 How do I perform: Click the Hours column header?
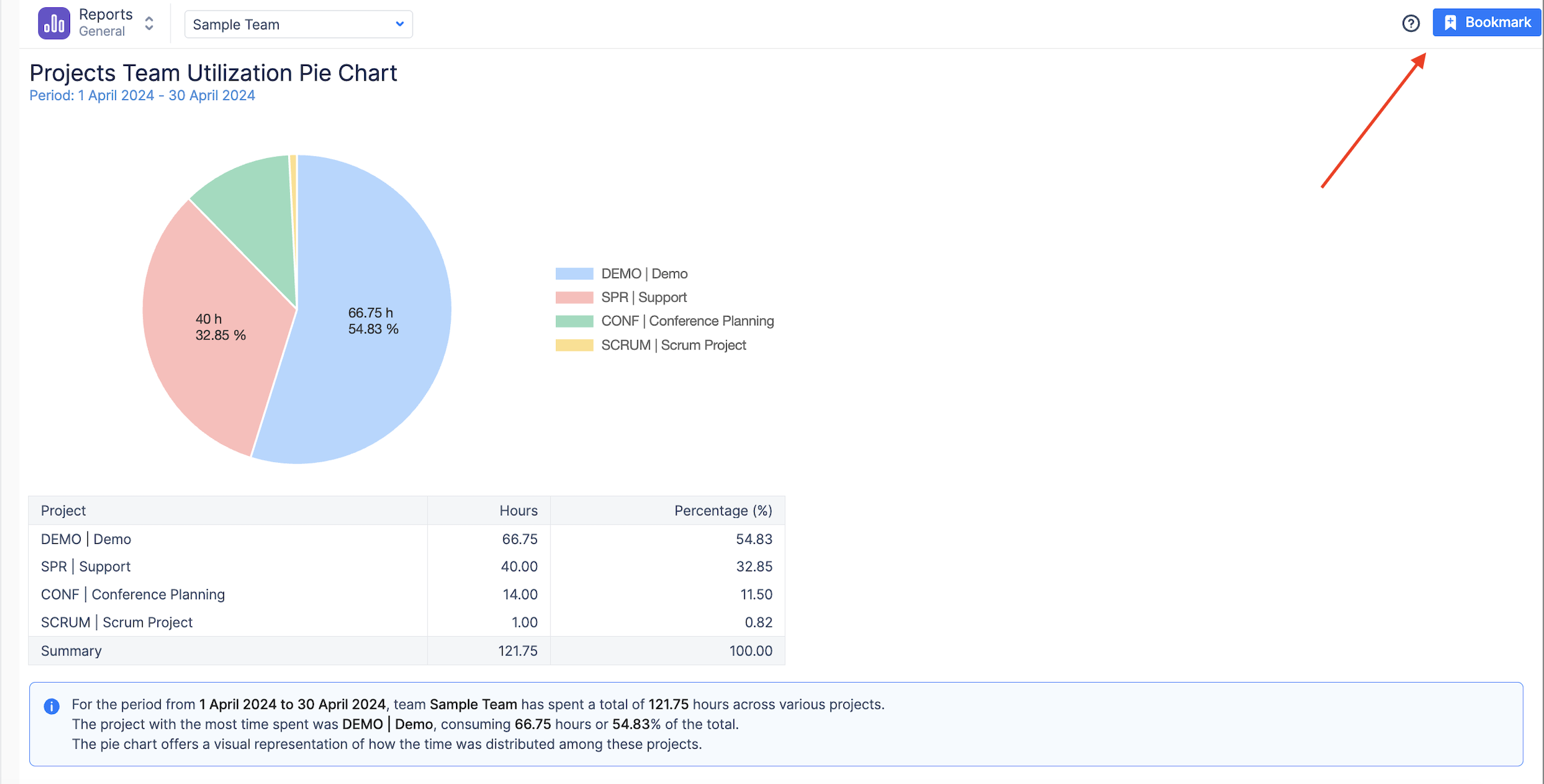coord(518,511)
